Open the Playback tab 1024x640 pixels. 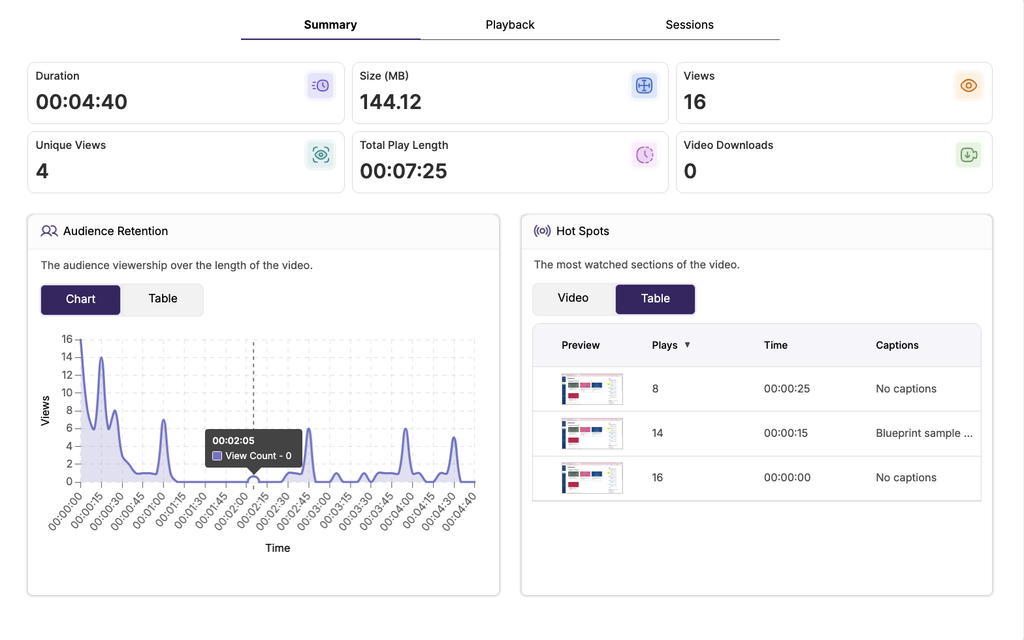click(x=510, y=25)
